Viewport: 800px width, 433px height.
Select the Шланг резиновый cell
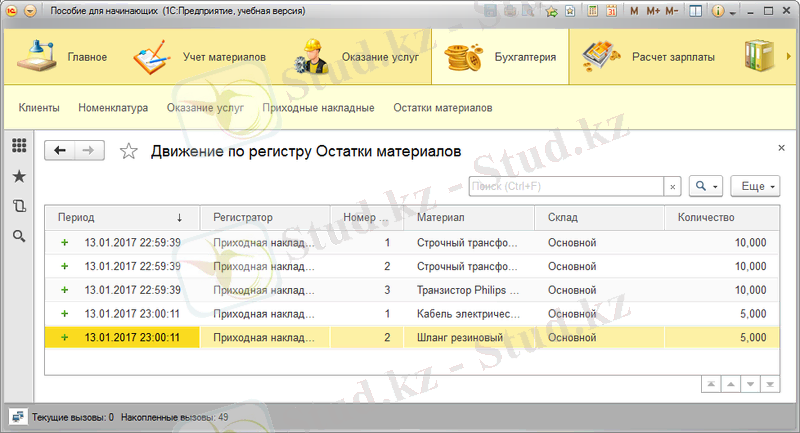point(468,337)
